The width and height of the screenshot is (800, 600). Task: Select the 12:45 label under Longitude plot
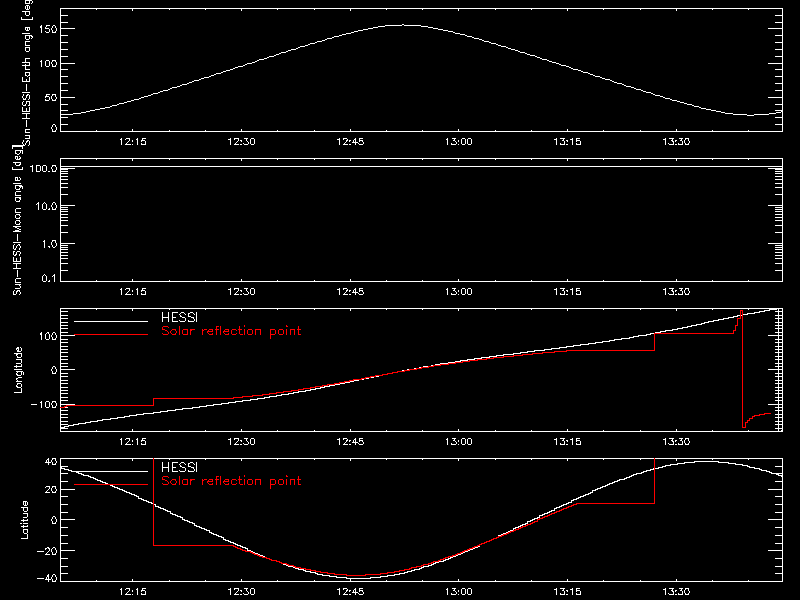[x=351, y=442]
